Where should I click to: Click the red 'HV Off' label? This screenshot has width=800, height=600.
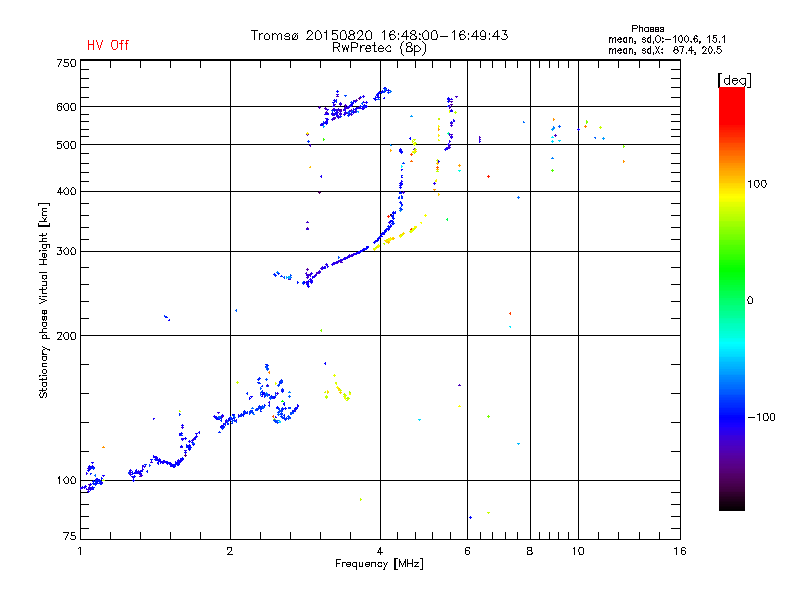pyautogui.click(x=108, y=45)
